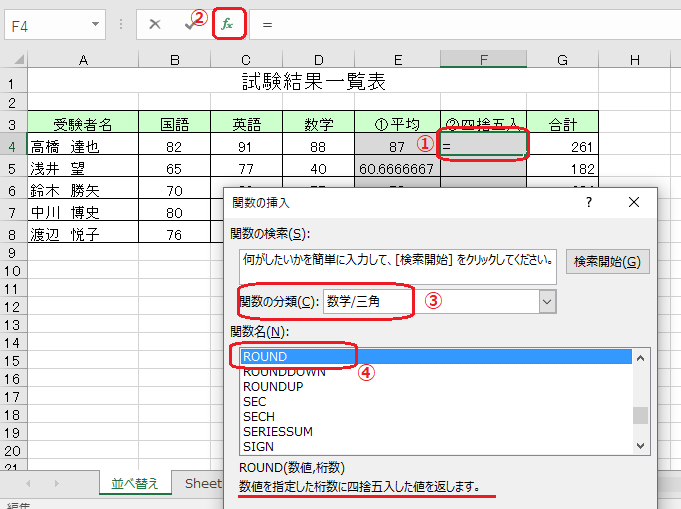
Task: Click the 検索開始(G) button
Action: (x=607, y=261)
